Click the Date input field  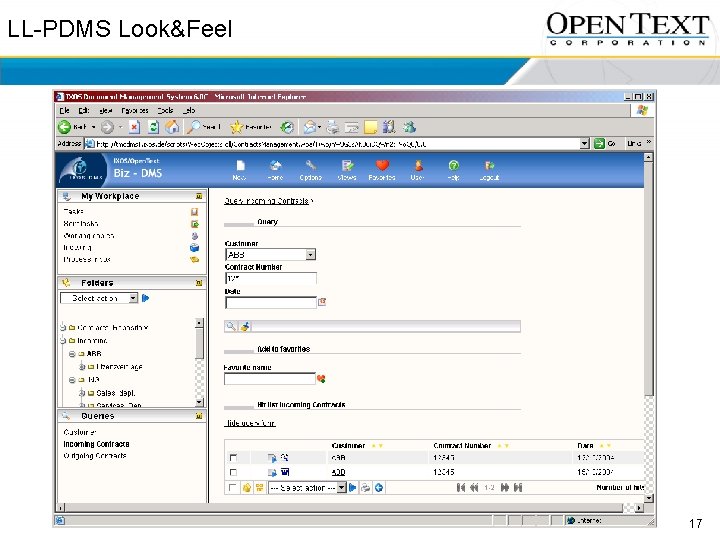[270, 302]
